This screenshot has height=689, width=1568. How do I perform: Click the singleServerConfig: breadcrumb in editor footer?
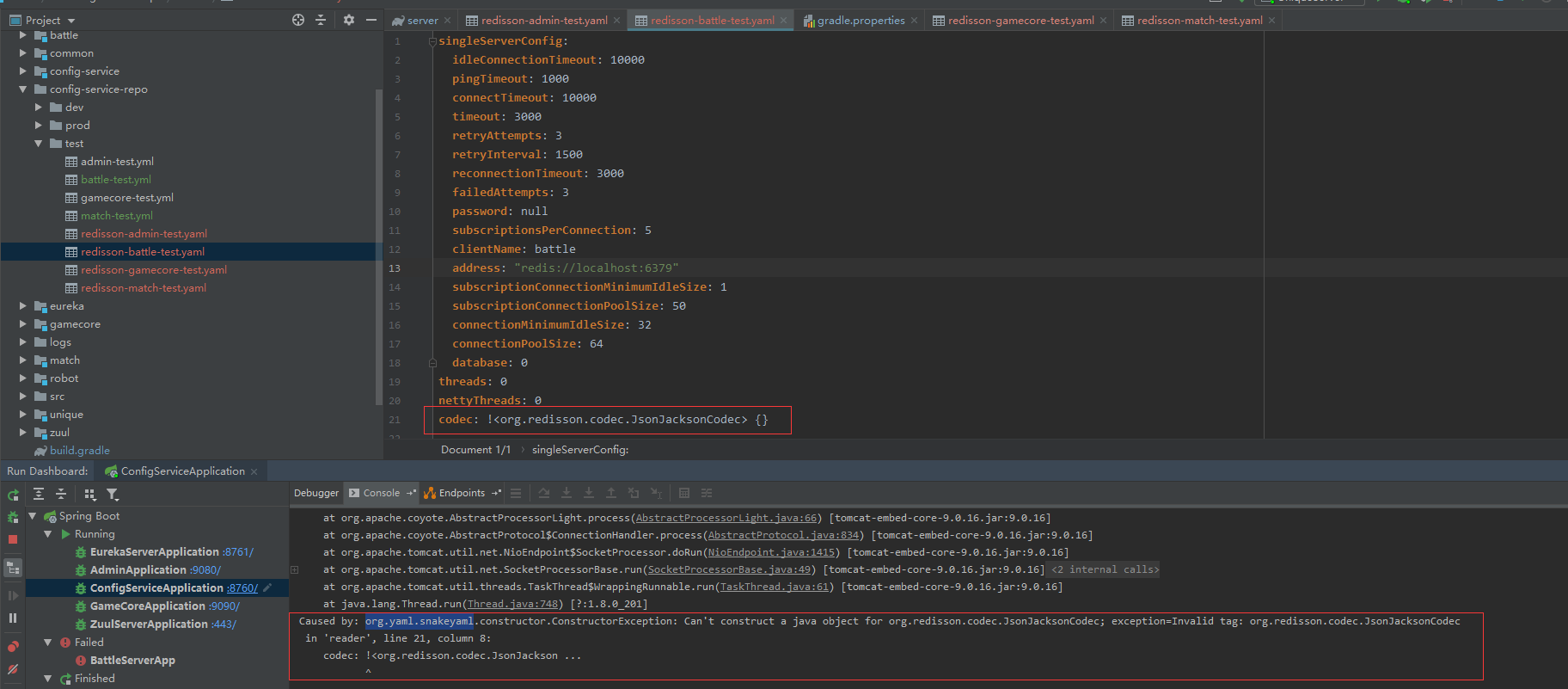[580, 450]
